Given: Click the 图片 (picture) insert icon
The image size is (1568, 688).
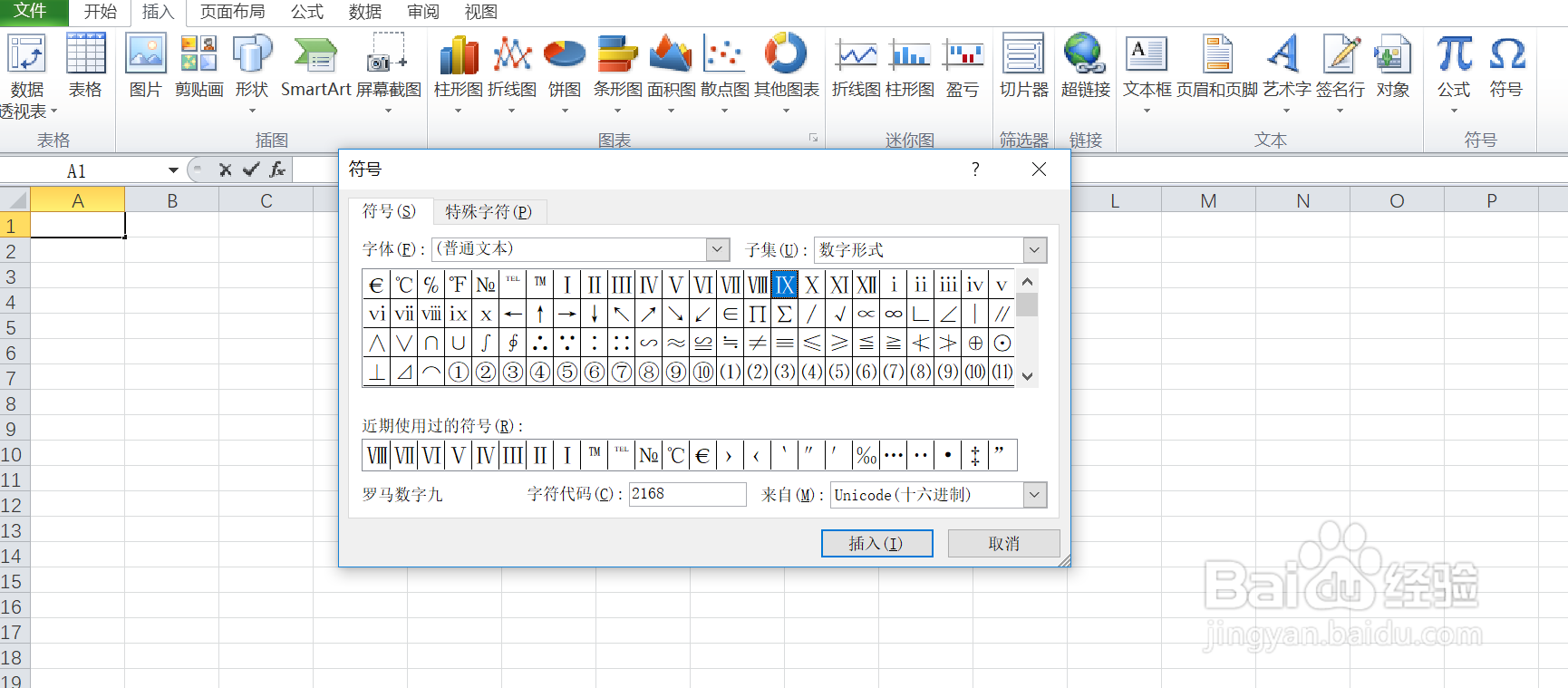Looking at the screenshot, I should pos(145,54).
